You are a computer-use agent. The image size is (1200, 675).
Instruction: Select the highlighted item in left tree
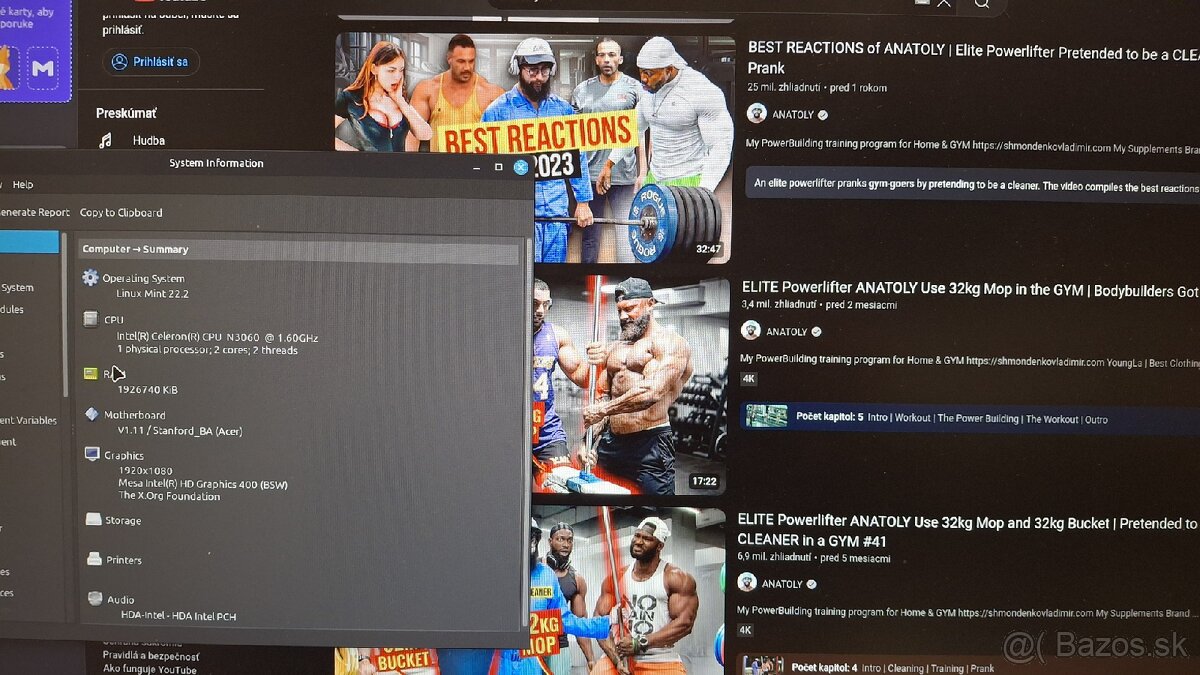pos(29,242)
